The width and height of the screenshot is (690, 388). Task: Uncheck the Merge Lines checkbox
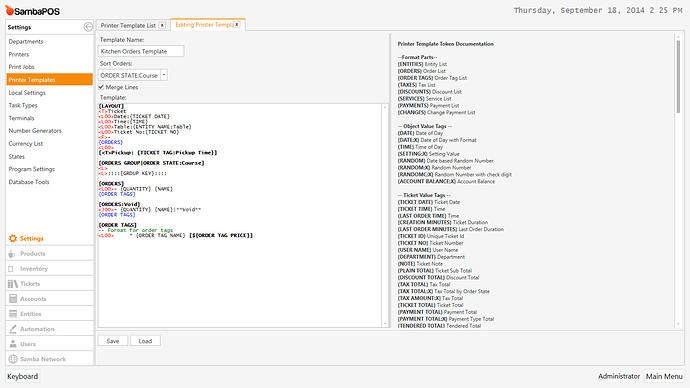click(101, 87)
